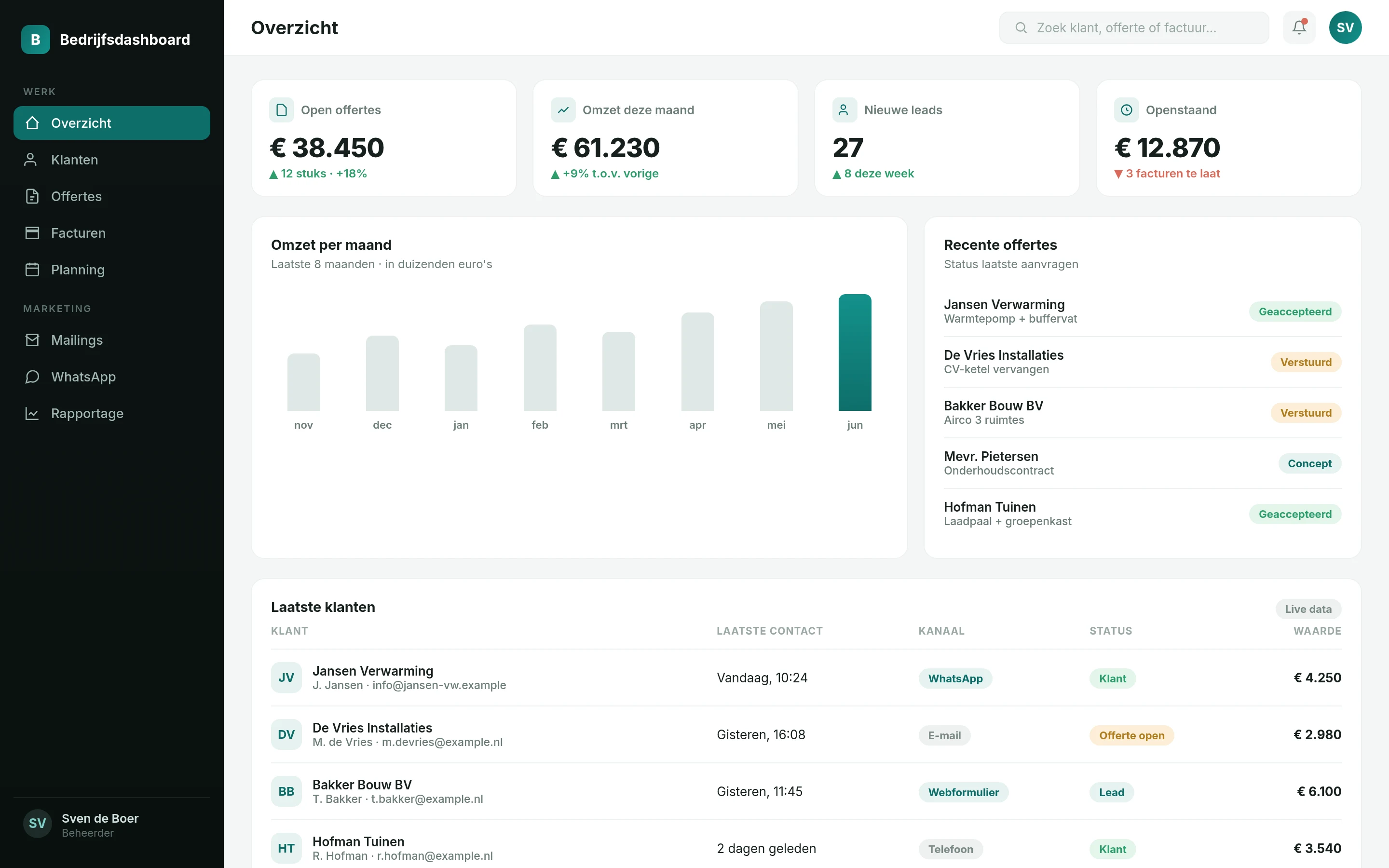Click the Offerte open status tag

coord(1131,735)
